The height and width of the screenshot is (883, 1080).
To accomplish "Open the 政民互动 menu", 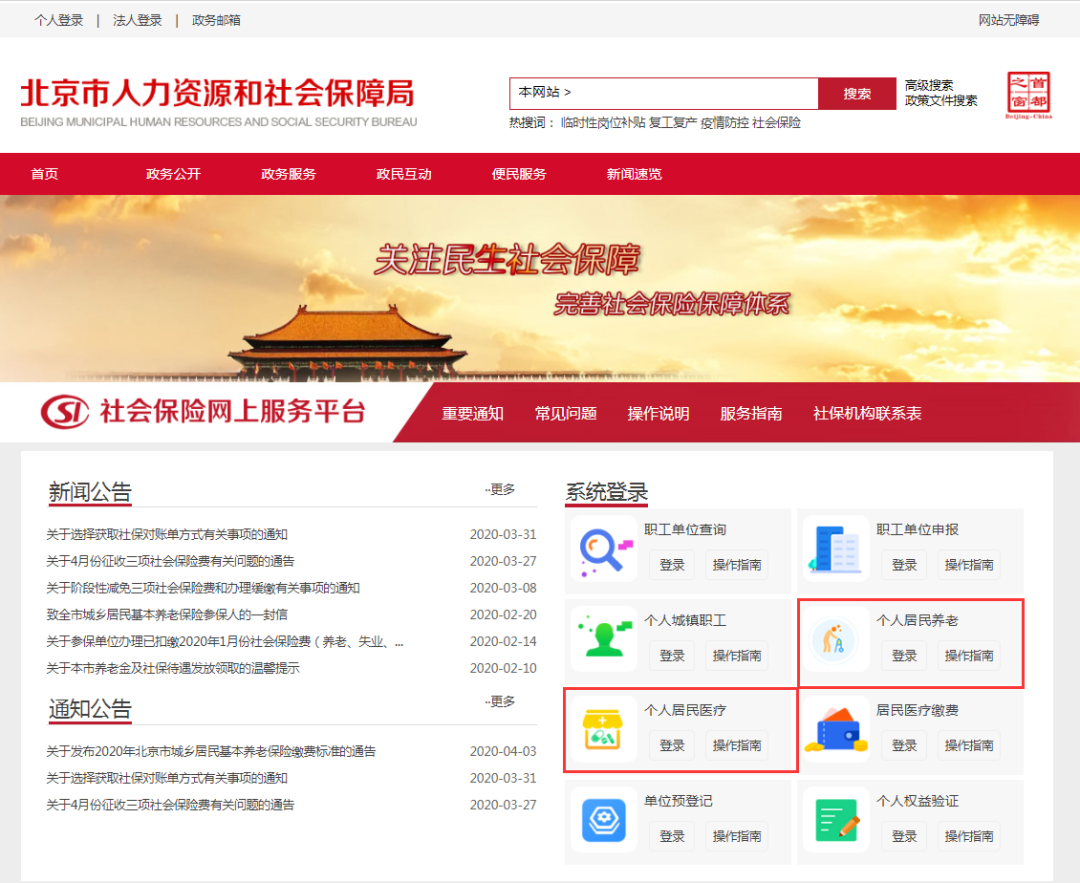I will coord(404,174).
